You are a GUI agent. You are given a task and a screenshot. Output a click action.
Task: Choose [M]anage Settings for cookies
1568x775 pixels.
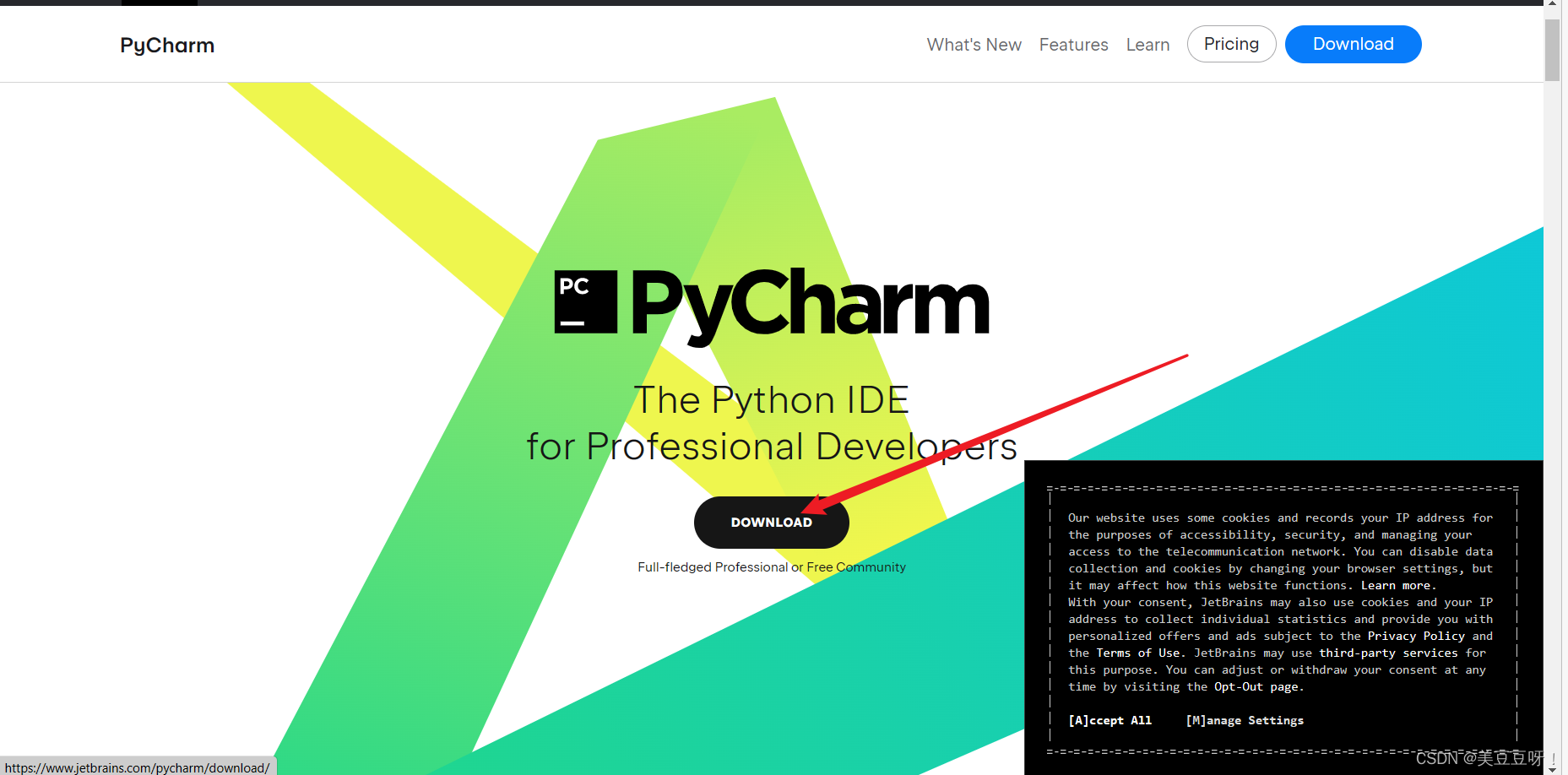coord(1245,720)
